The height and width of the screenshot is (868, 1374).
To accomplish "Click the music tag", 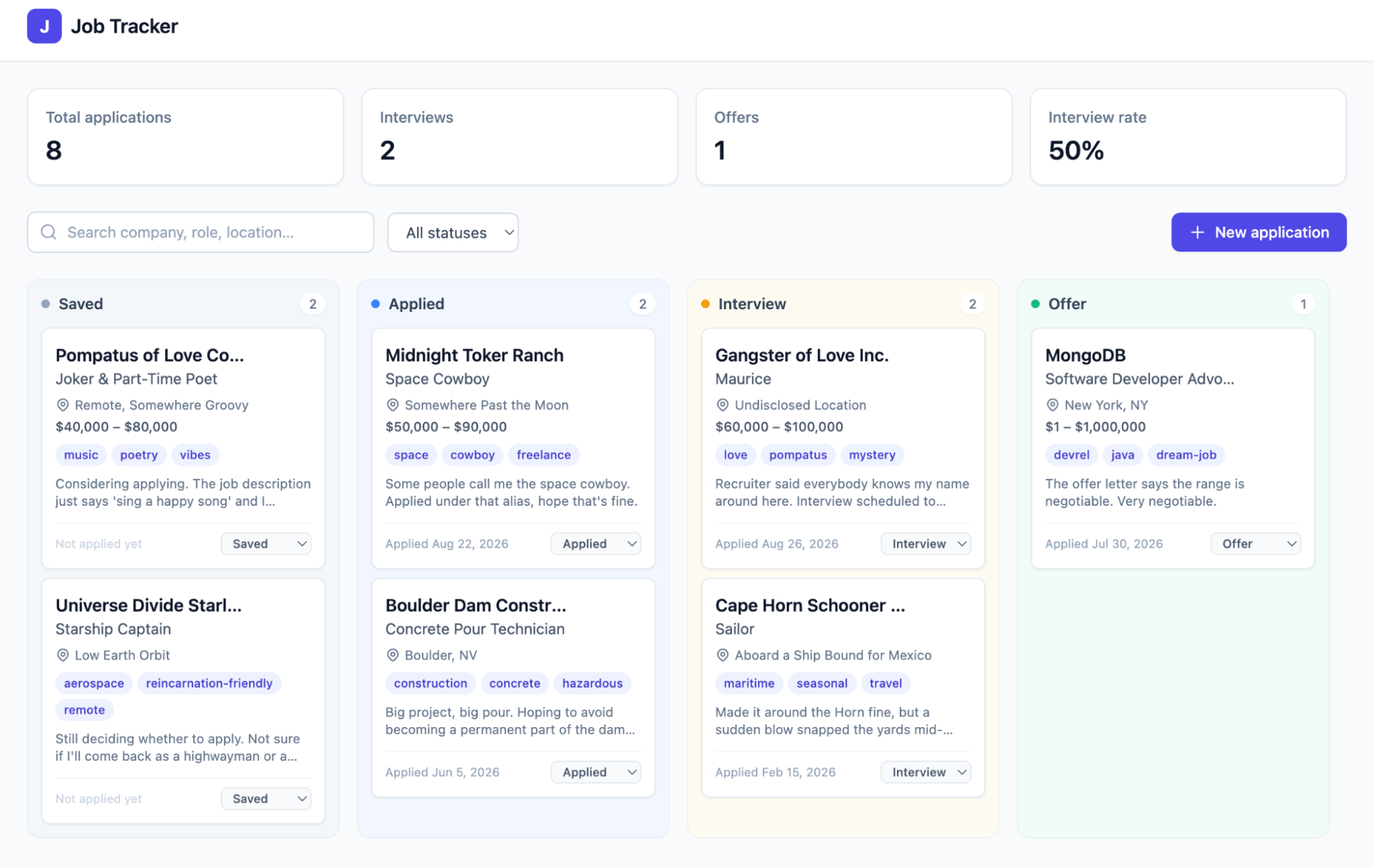I will coord(81,455).
